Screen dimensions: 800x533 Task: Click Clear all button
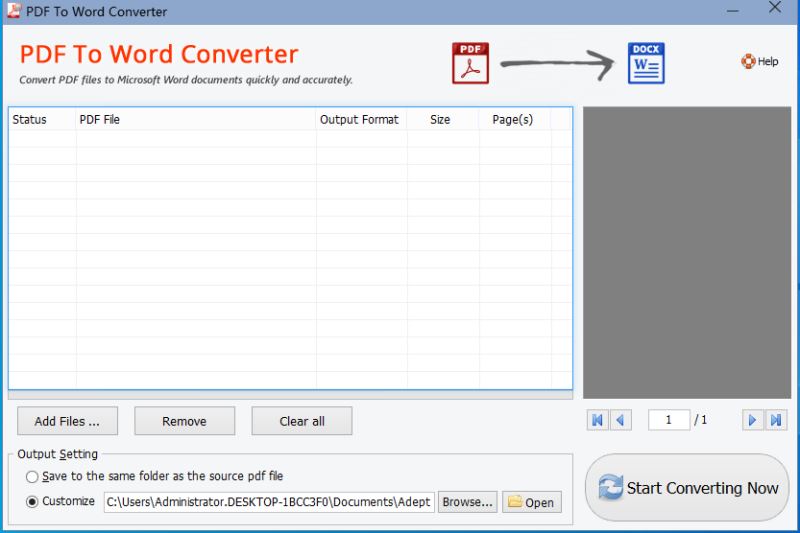point(302,421)
